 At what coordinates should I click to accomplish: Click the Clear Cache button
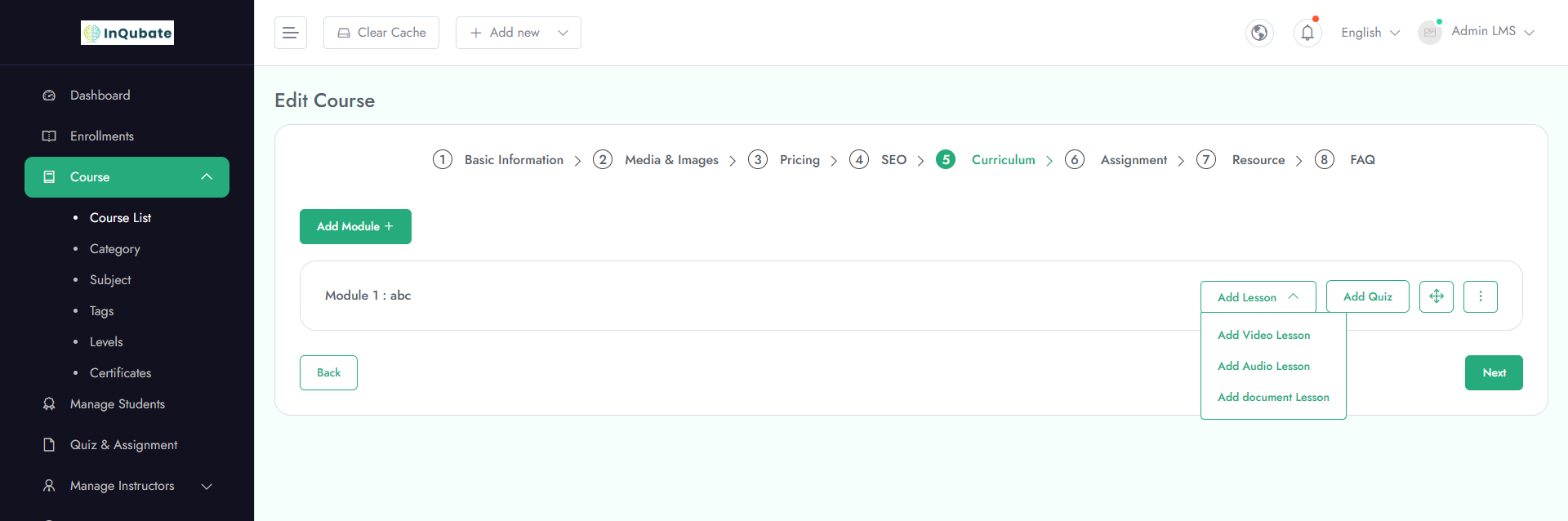(x=381, y=33)
